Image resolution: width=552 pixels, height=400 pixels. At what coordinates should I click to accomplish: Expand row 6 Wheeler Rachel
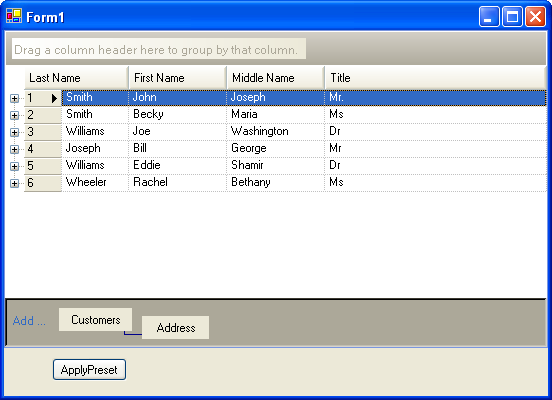(14, 183)
